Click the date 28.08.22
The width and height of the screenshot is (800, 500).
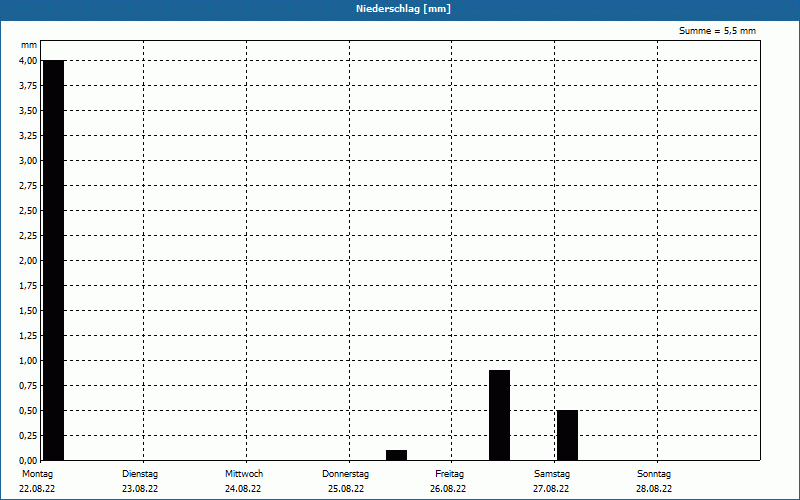point(654,489)
